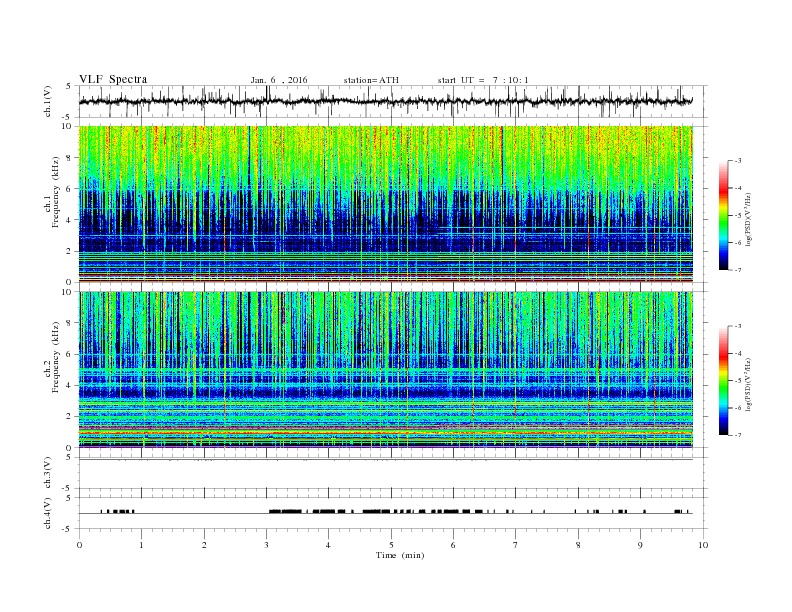Click the date text 'Jan. 6 , 2016'
Image resolution: width=792 pixels, height=612 pixels.
click(x=279, y=80)
